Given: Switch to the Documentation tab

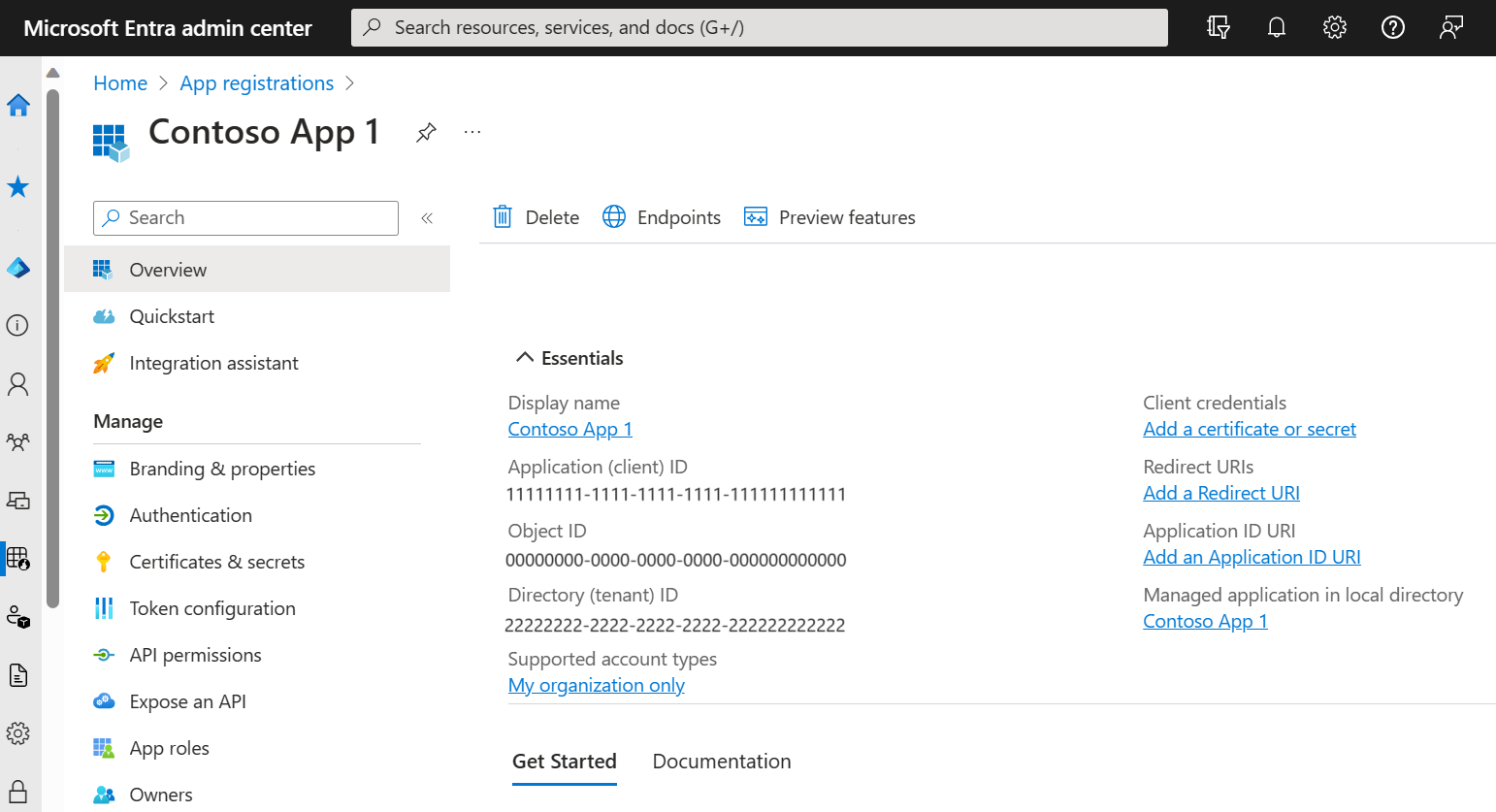Looking at the screenshot, I should tap(721, 761).
